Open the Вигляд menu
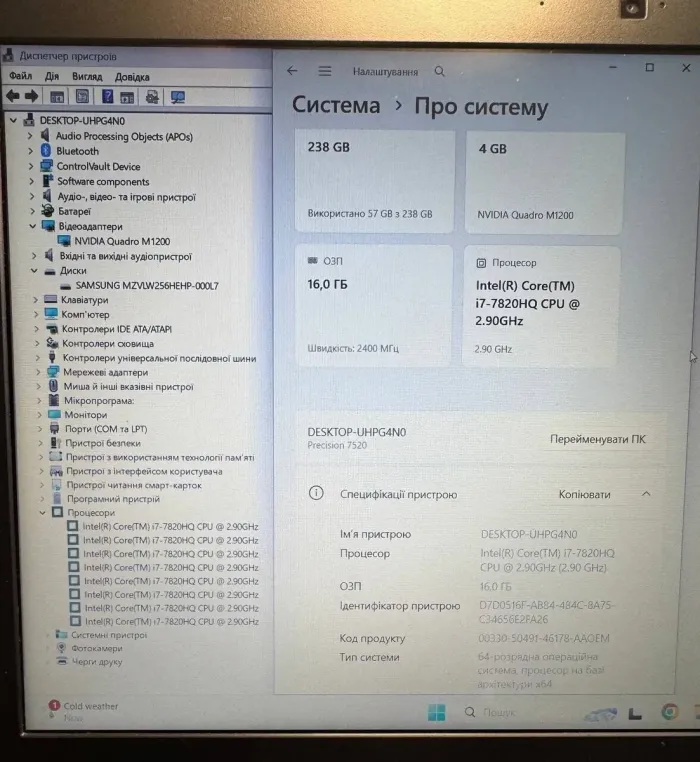The image size is (700, 762). 87,77
